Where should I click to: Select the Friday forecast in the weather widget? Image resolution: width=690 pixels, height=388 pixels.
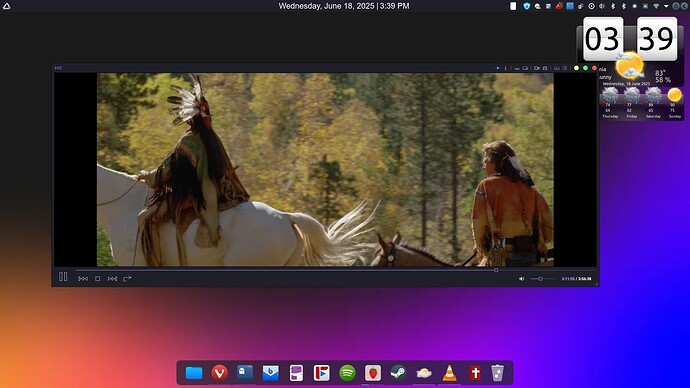click(x=631, y=103)
